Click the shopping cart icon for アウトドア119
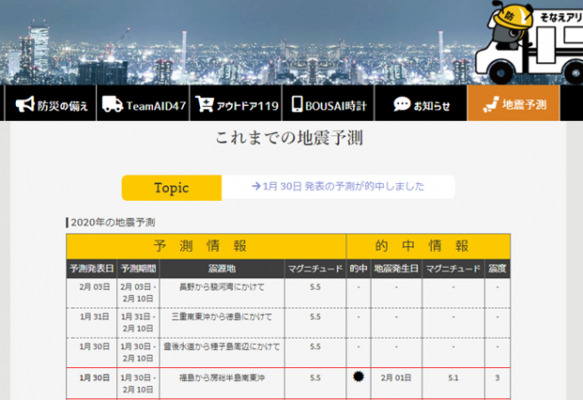The height and width of the screenshot is (400, 583). coord(204,104)
